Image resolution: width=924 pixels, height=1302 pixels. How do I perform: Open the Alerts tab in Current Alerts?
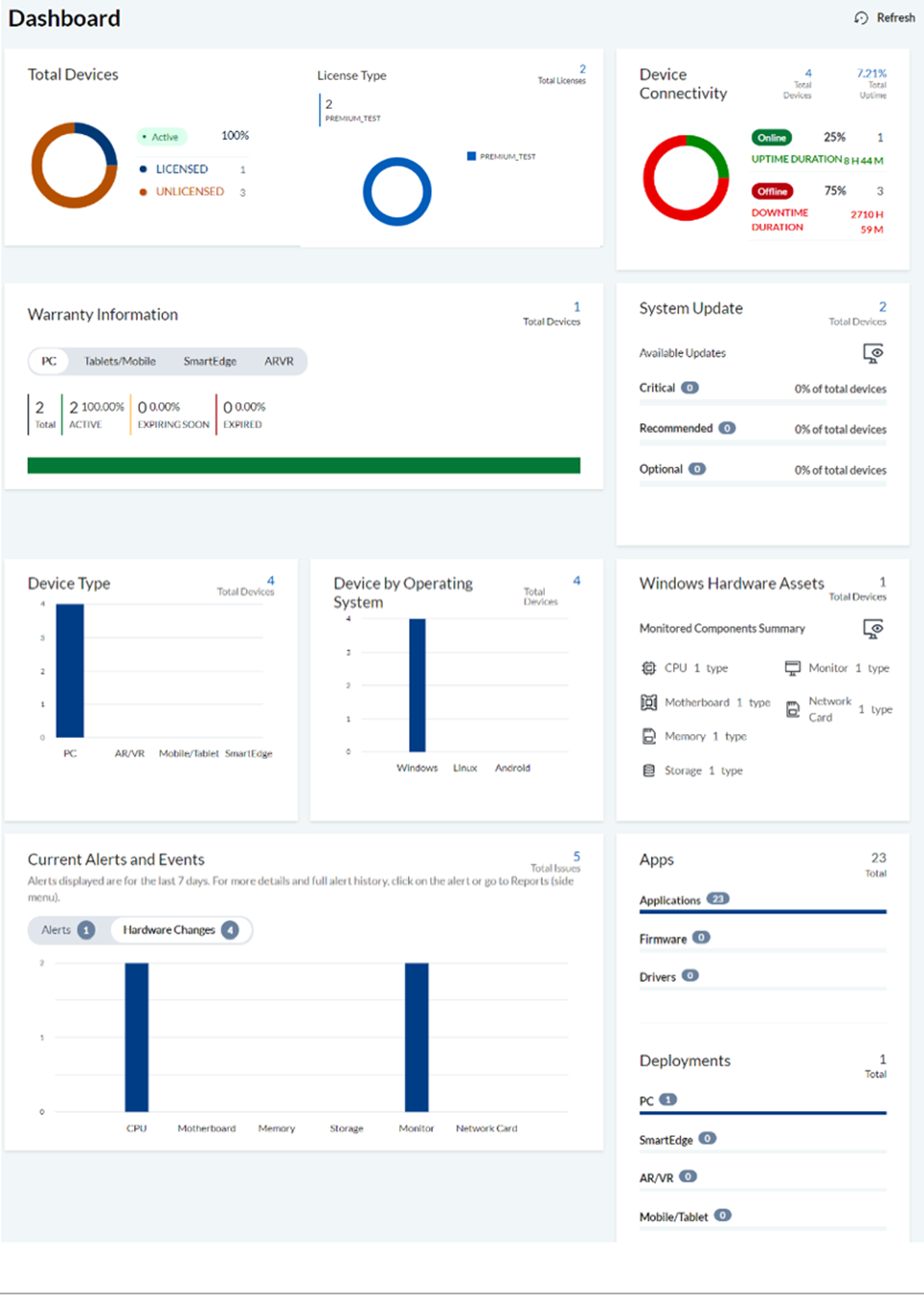click(x=68, y=930)
